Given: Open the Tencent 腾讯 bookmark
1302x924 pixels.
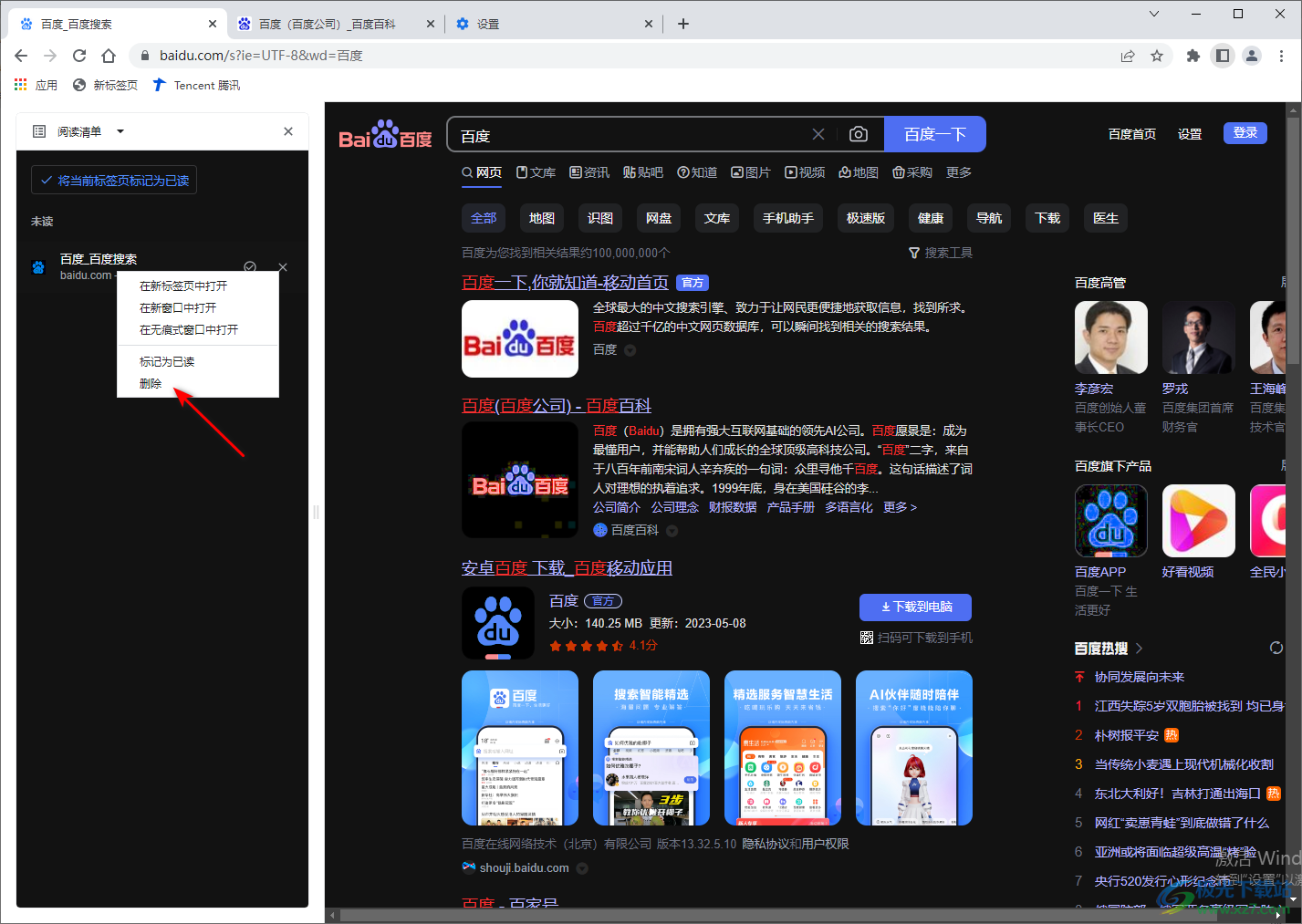Looking at the screenshot, I should coord(196,85).
